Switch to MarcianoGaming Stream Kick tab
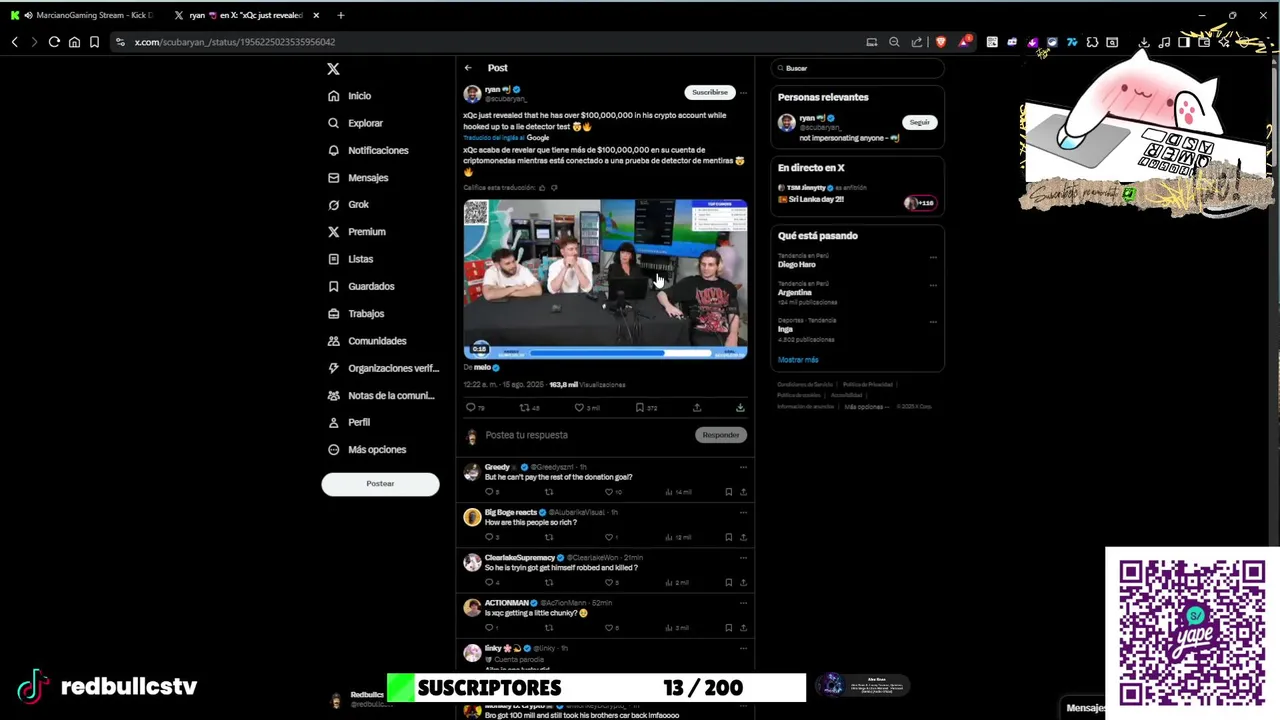 point(84,15)
